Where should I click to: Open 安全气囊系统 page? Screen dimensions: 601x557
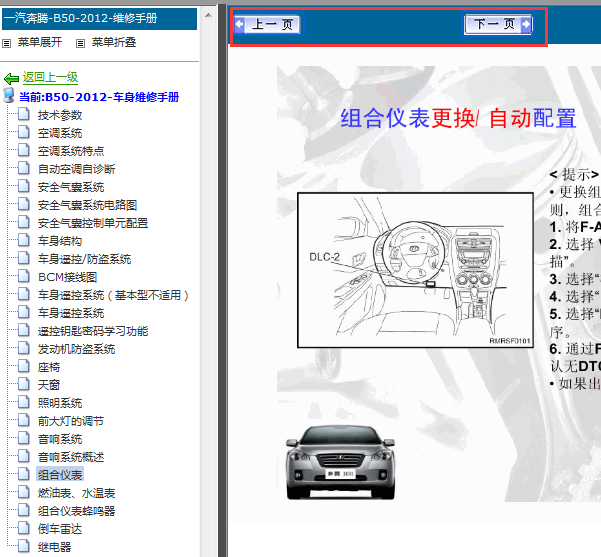(x=71, y=187)
